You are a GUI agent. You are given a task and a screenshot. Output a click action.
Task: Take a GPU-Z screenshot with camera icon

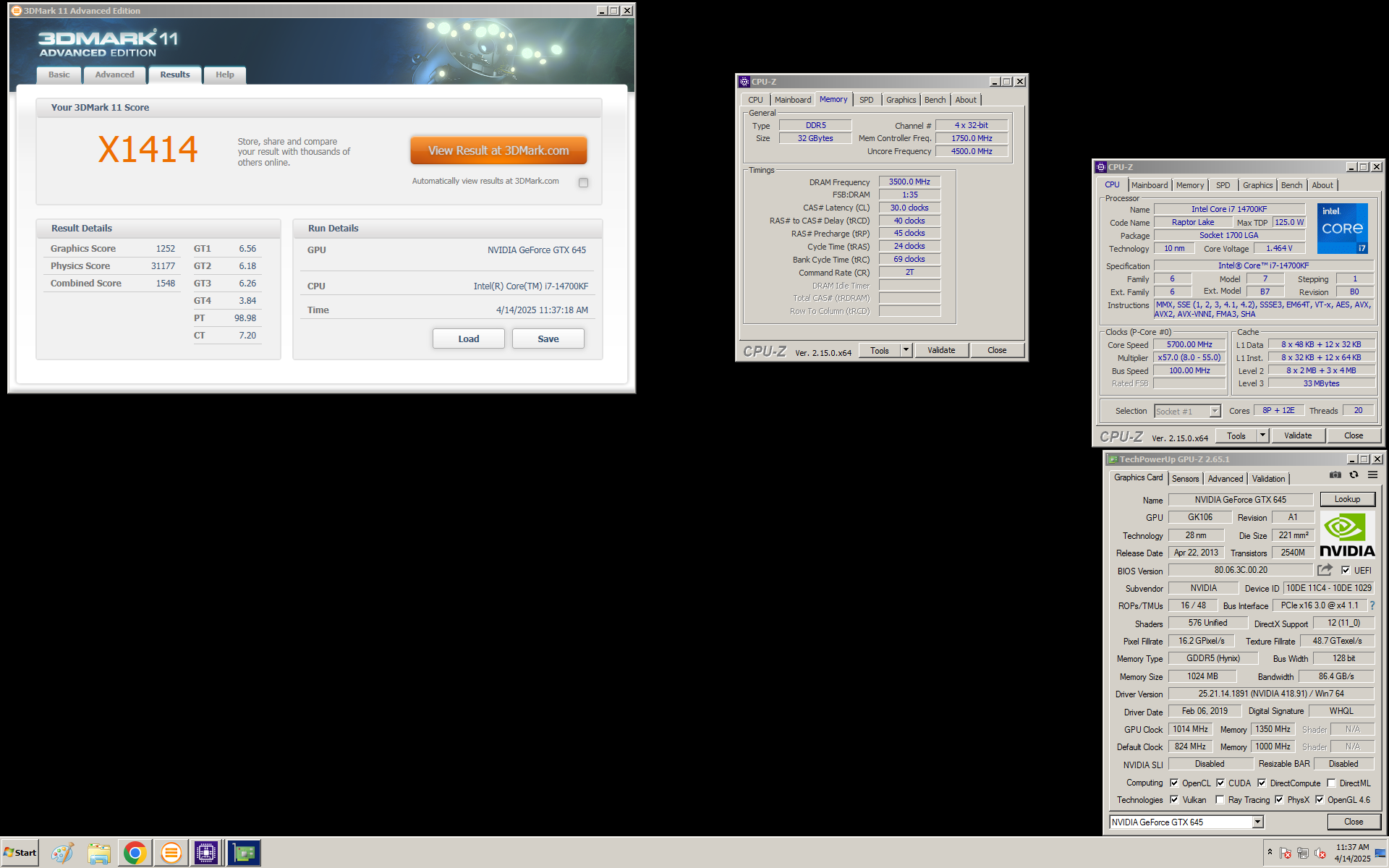click(x=1335, y=475)
